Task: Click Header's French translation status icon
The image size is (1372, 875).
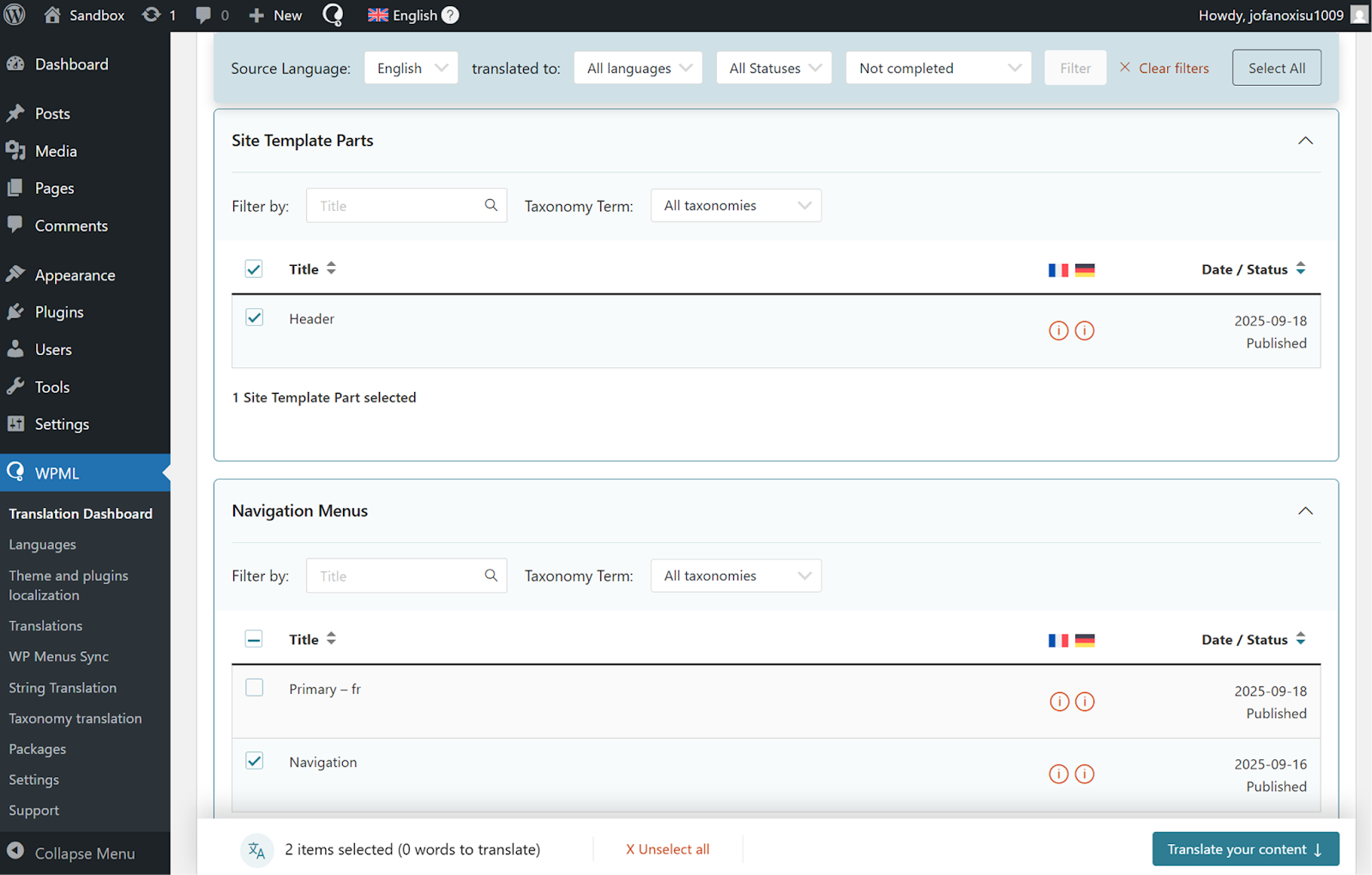Action: 1059,331
